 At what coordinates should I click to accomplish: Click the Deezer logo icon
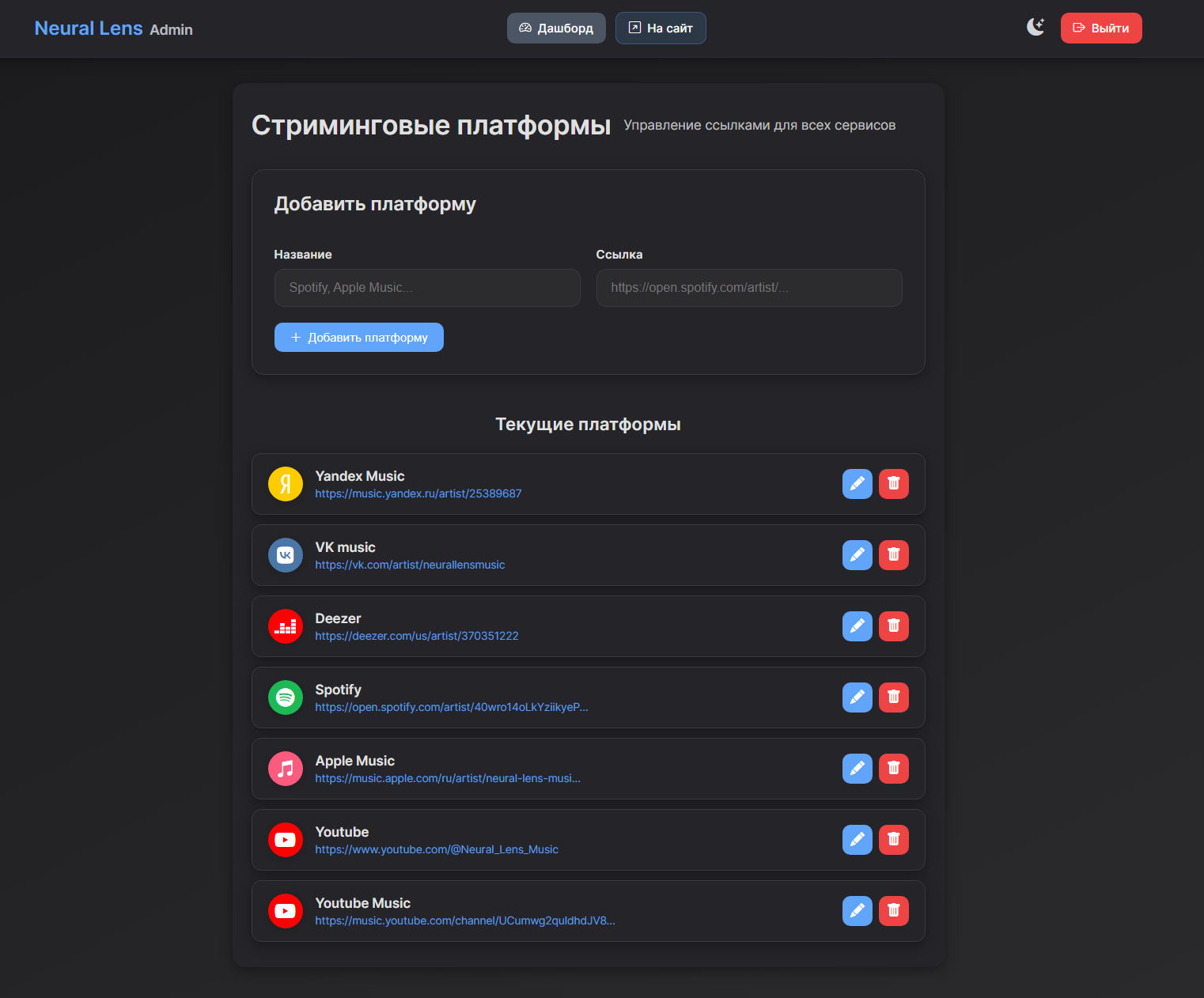point(286,626)
